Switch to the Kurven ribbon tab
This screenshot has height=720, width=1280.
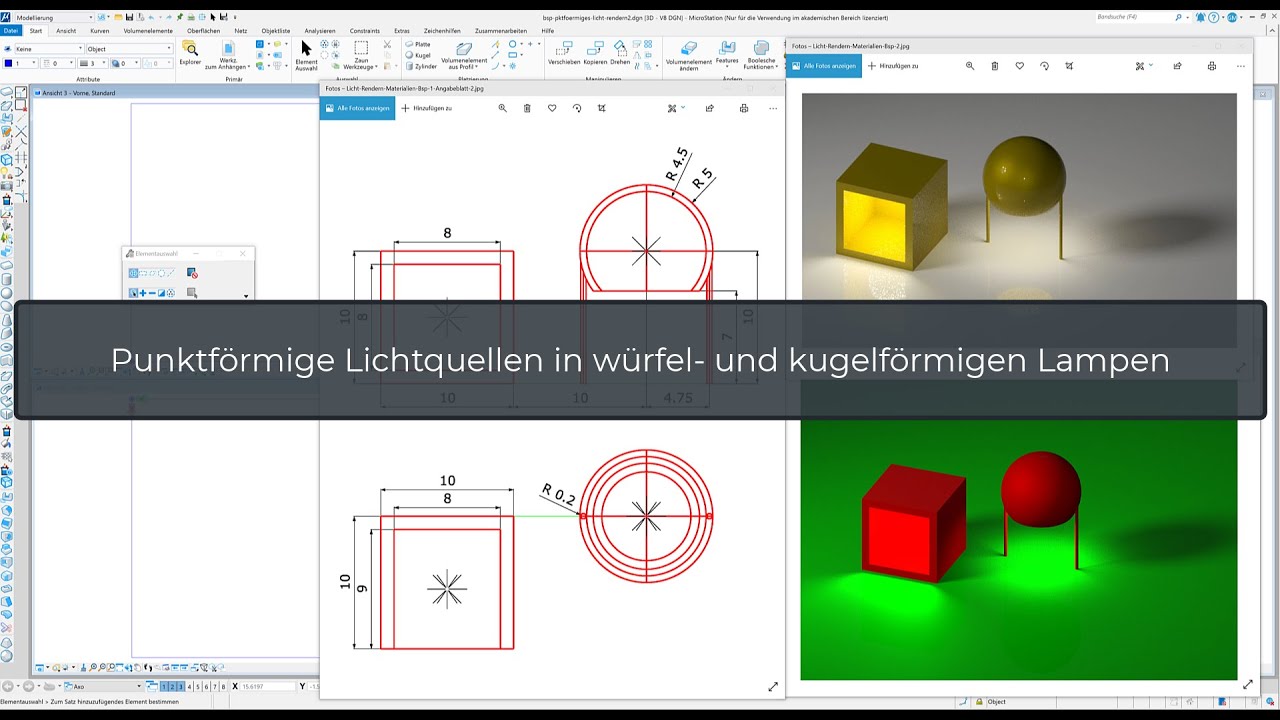(100, 31)
